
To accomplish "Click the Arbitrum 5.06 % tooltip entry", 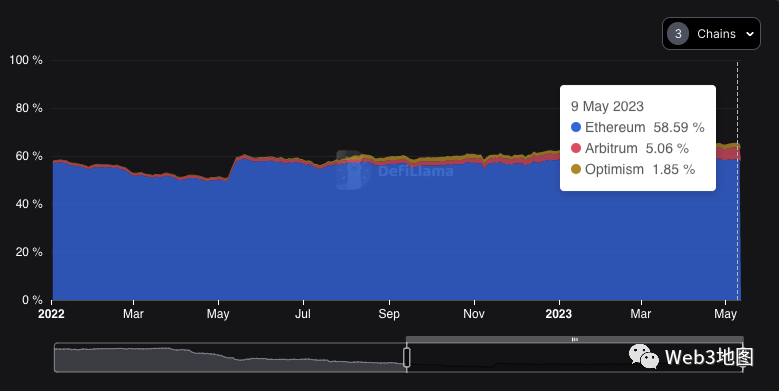I will point(630,148).
